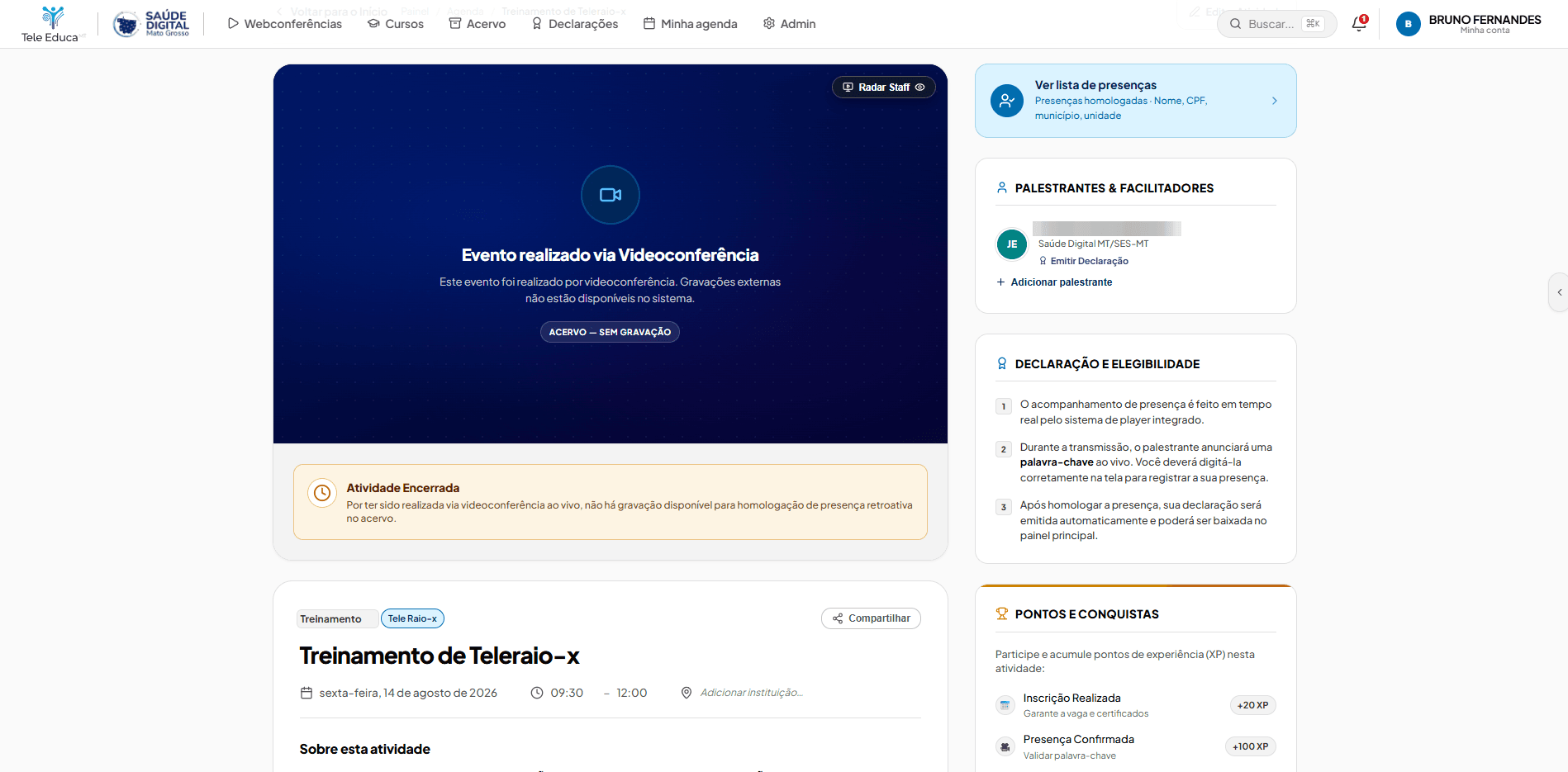This screenshot has height=772, width=1568.
Task: Click the clock icon beside 09:30
Action: [x=537, y=693]
